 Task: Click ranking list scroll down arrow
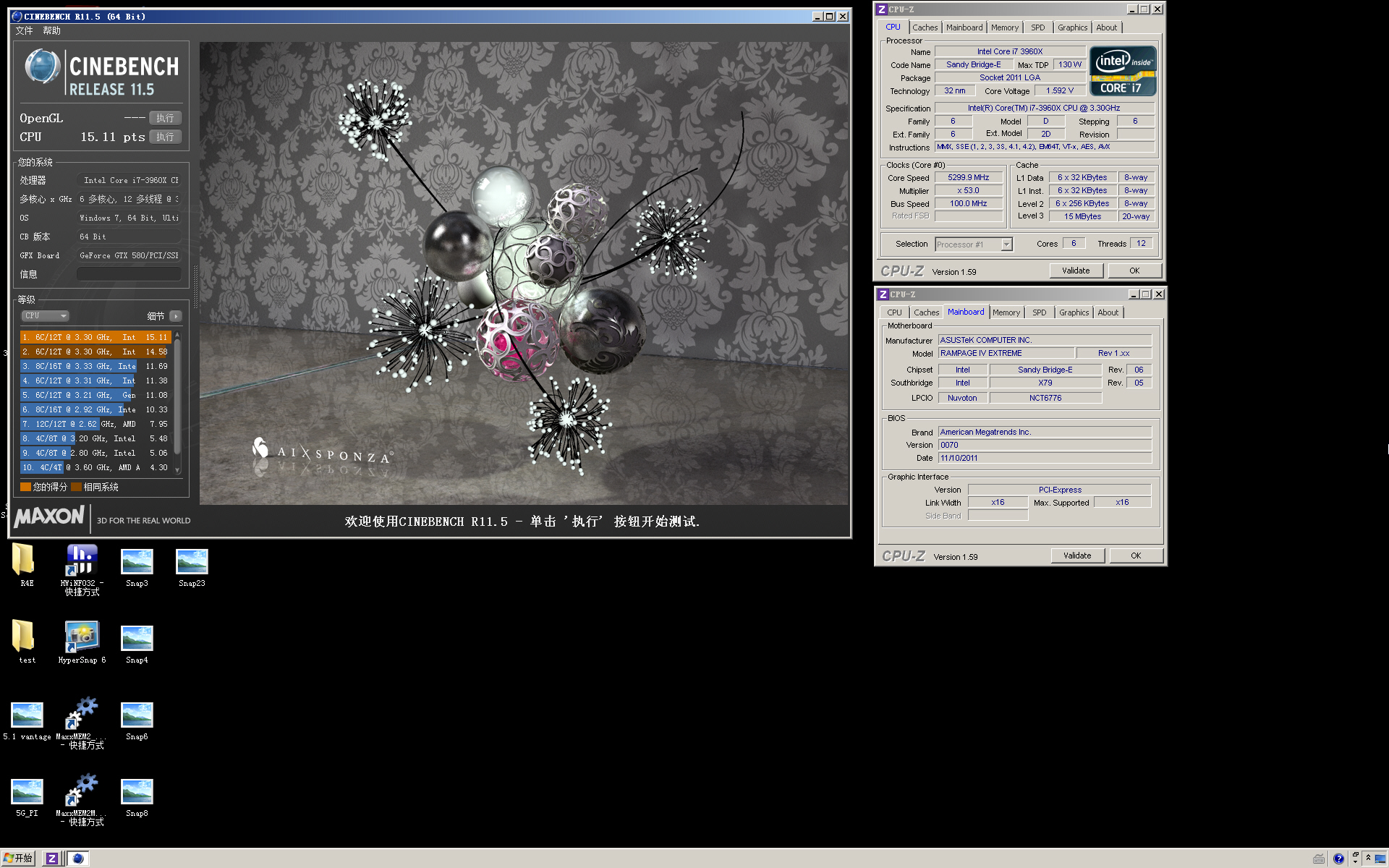(177, 471)
